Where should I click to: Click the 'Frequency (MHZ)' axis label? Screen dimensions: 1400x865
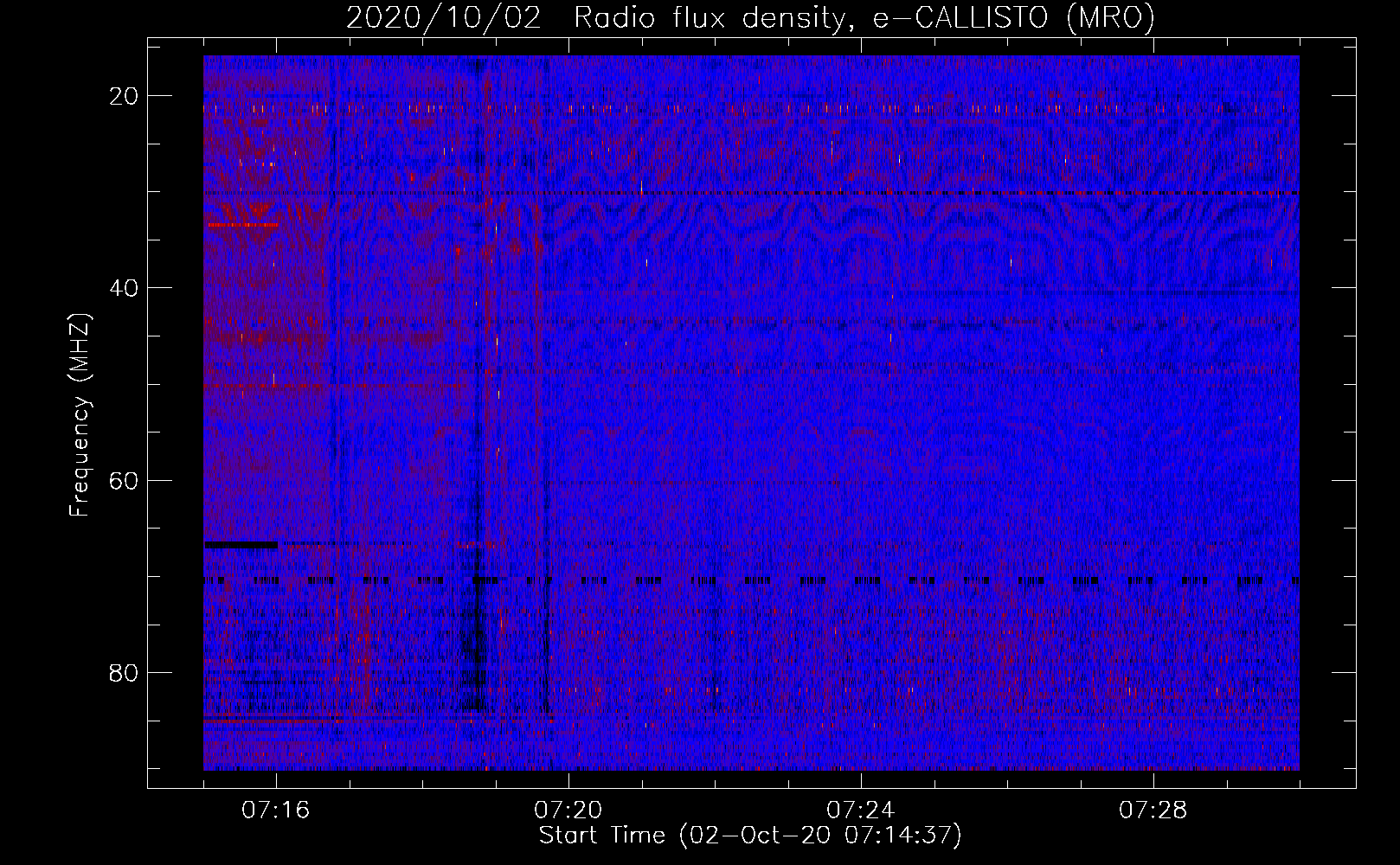80,415
